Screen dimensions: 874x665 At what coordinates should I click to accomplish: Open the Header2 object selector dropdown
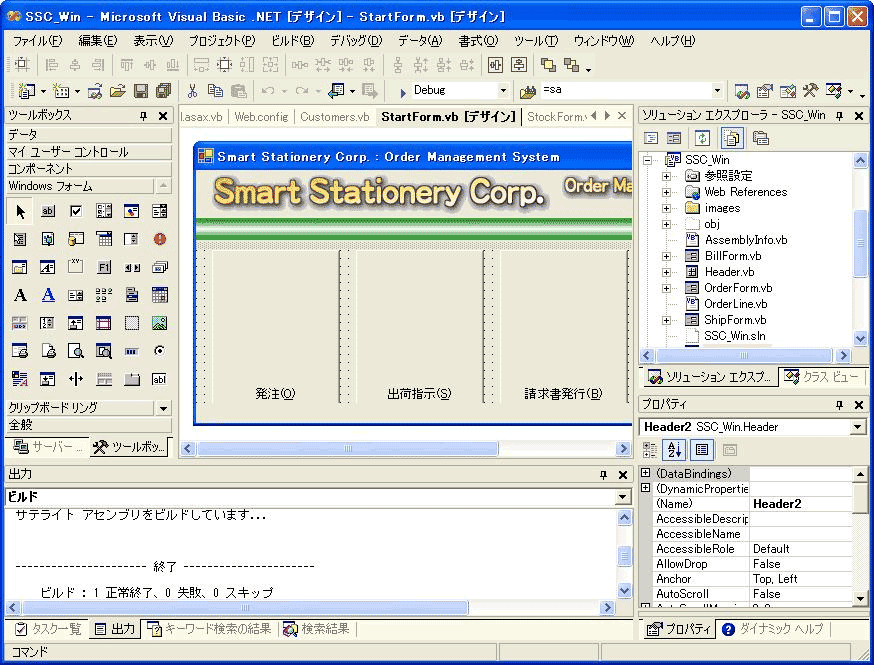pyautogui.click(x=857, y=427)
